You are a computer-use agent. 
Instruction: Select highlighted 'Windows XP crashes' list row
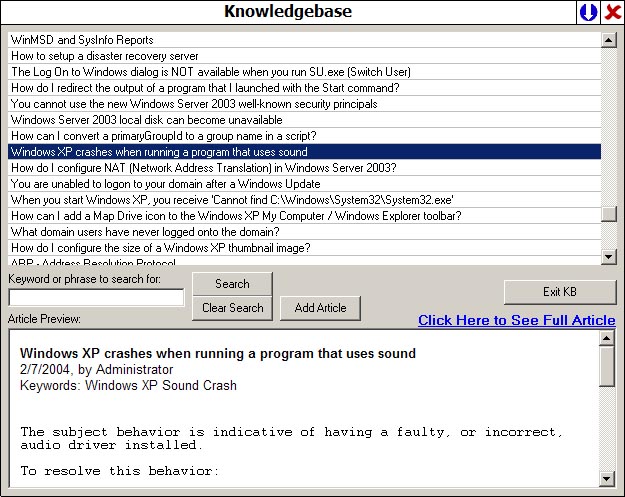click(x=305, y=152)
